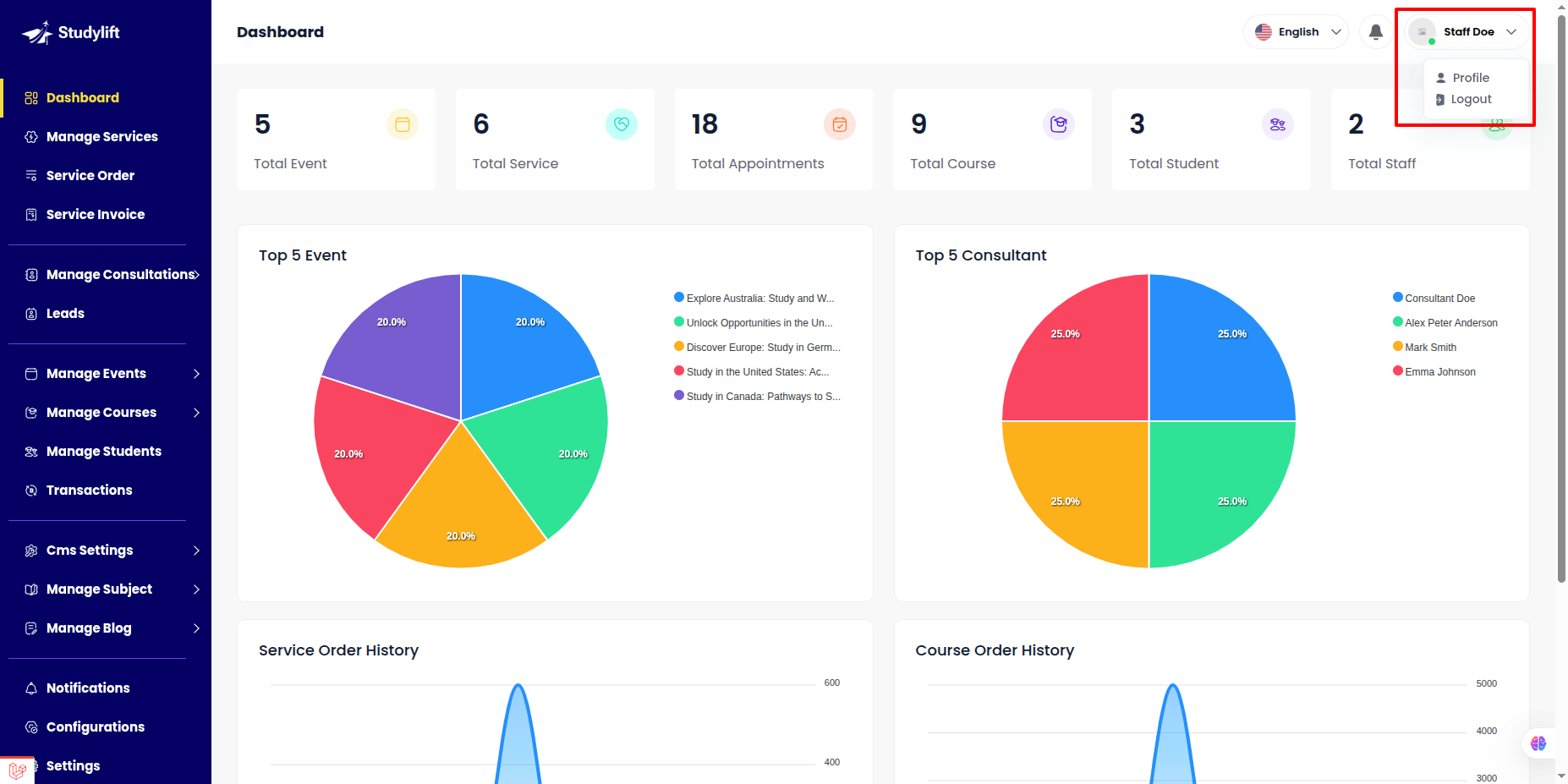This screenshot has height=784, width=1568.
Task: Expand Manage Consultations submenu arrow
Action: click(197, 275)
